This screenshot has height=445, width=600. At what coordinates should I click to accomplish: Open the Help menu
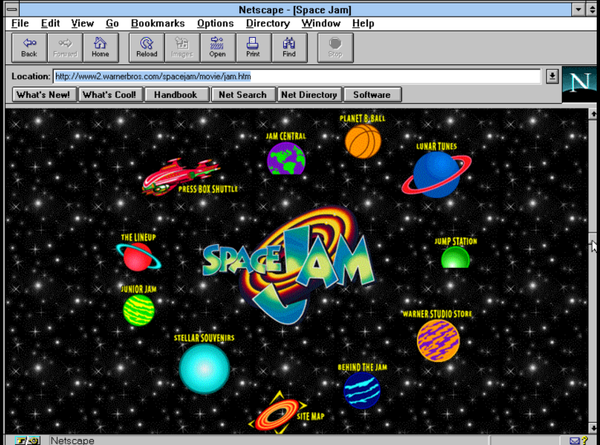363,23
